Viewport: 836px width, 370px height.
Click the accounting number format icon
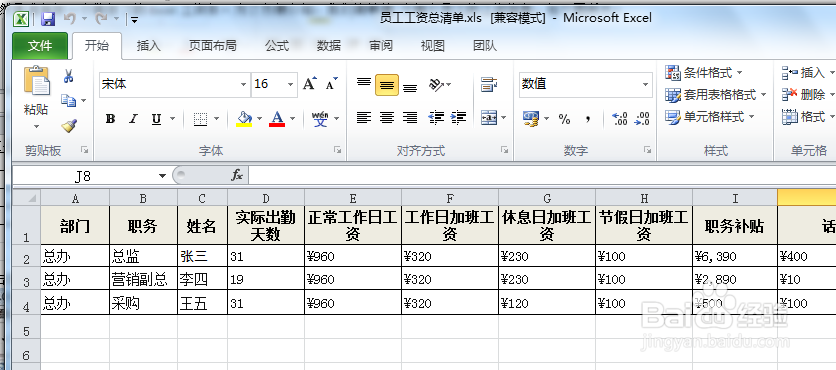coord(531,118)
